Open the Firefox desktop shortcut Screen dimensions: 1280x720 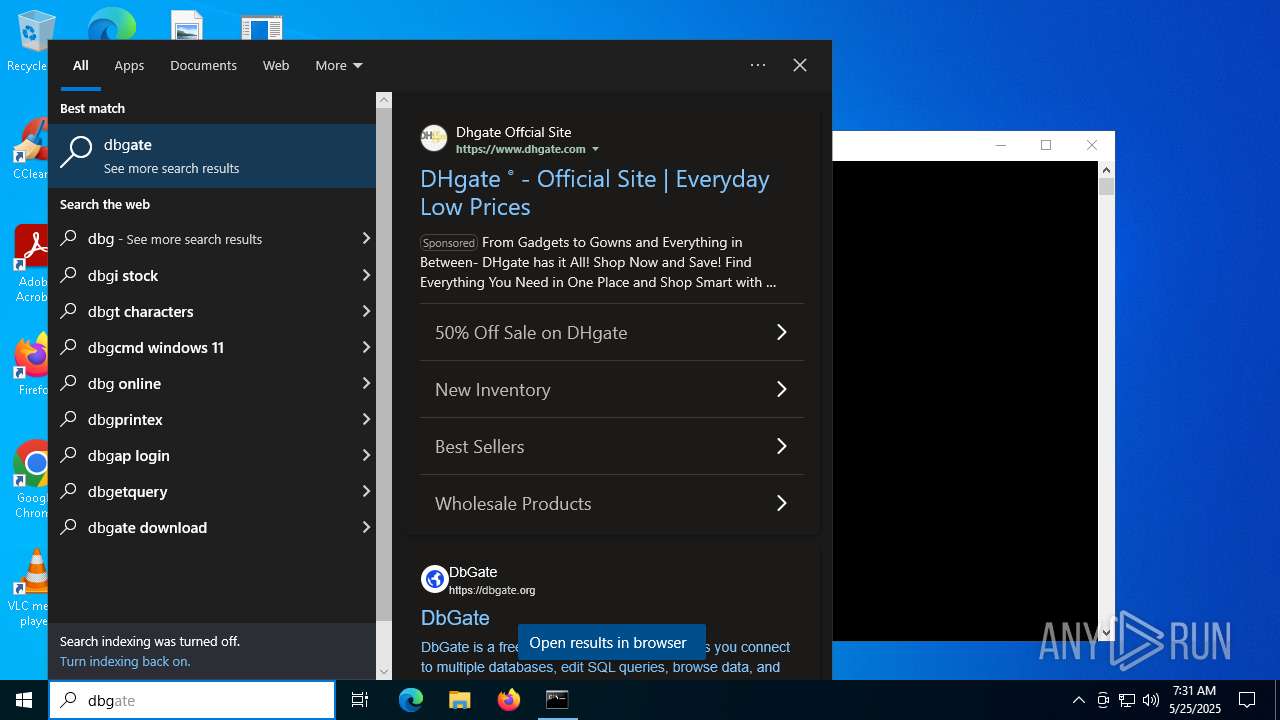coord(32,365)
